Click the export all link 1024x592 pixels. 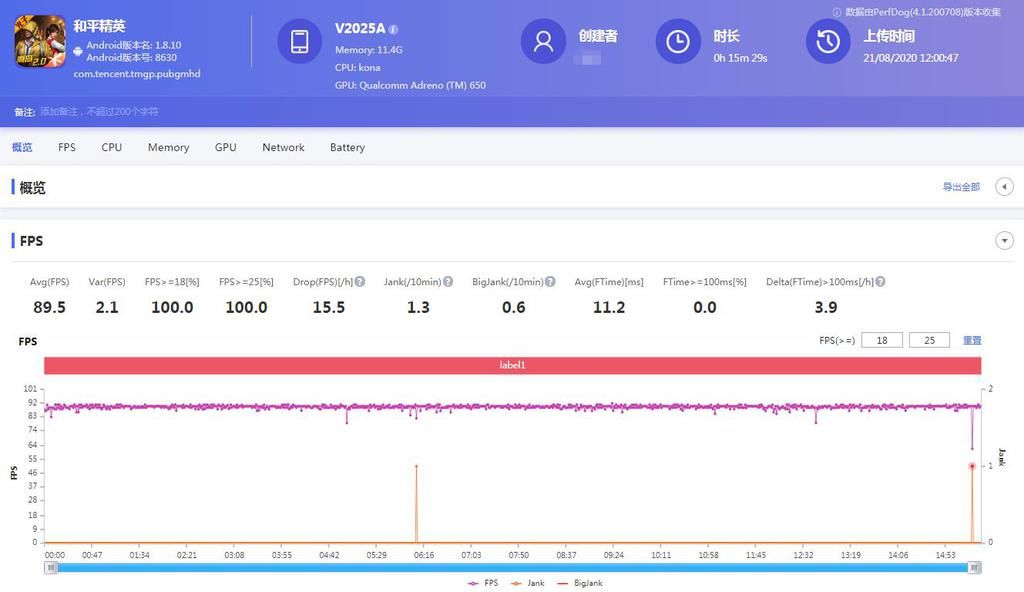coord(961,187)
